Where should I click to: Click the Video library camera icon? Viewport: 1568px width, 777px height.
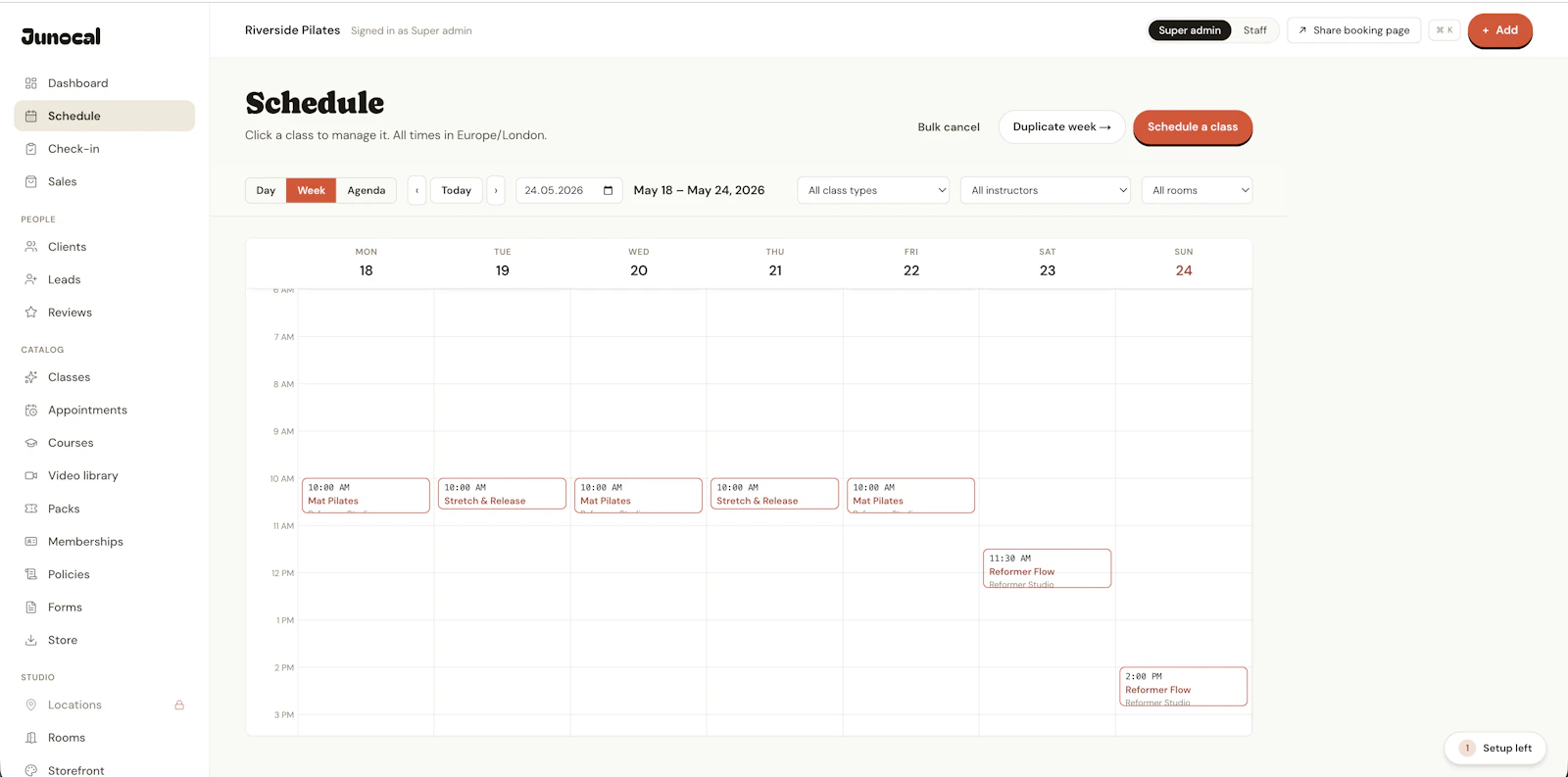point(31,475)
